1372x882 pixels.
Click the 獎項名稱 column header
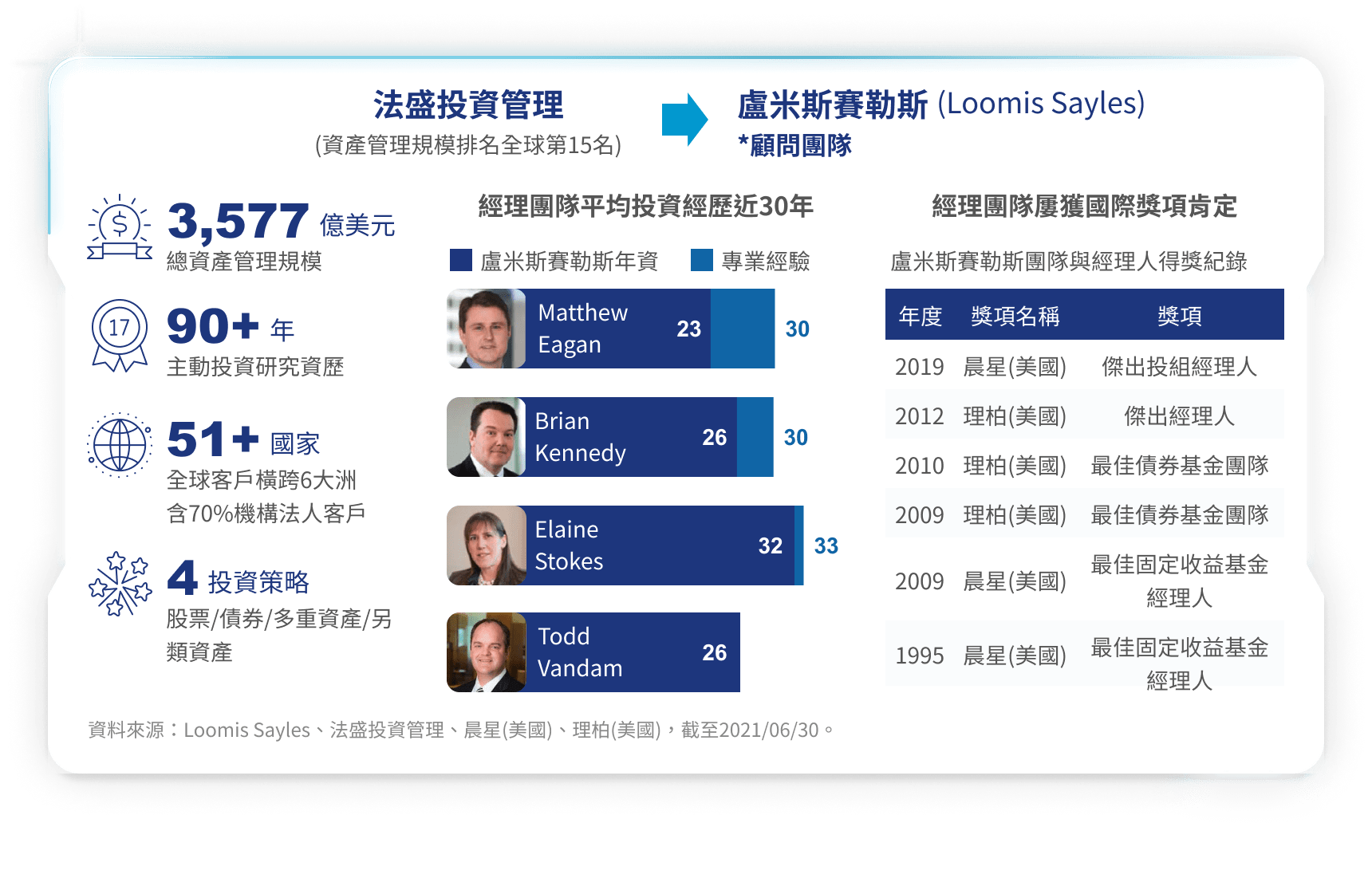click(x=1015, y=316)
